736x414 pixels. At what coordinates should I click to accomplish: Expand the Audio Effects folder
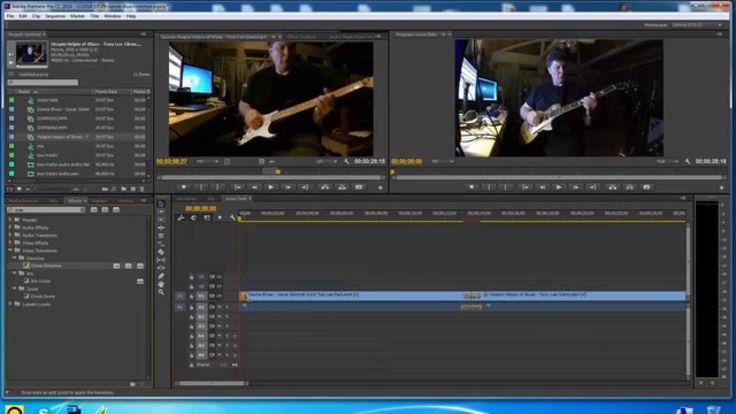pyautogui.click(x=10, y=227)
